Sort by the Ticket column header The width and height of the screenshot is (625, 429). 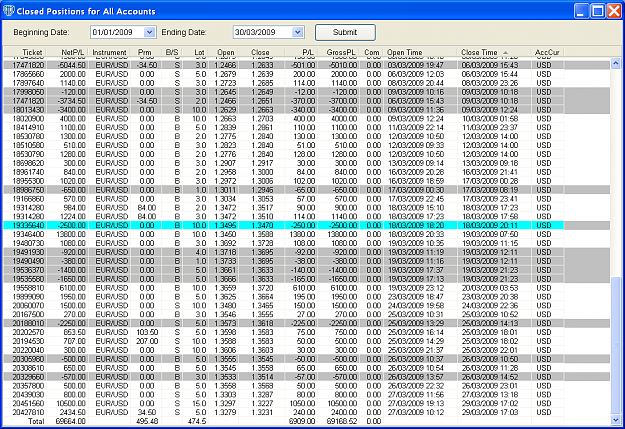coord(32,52)
